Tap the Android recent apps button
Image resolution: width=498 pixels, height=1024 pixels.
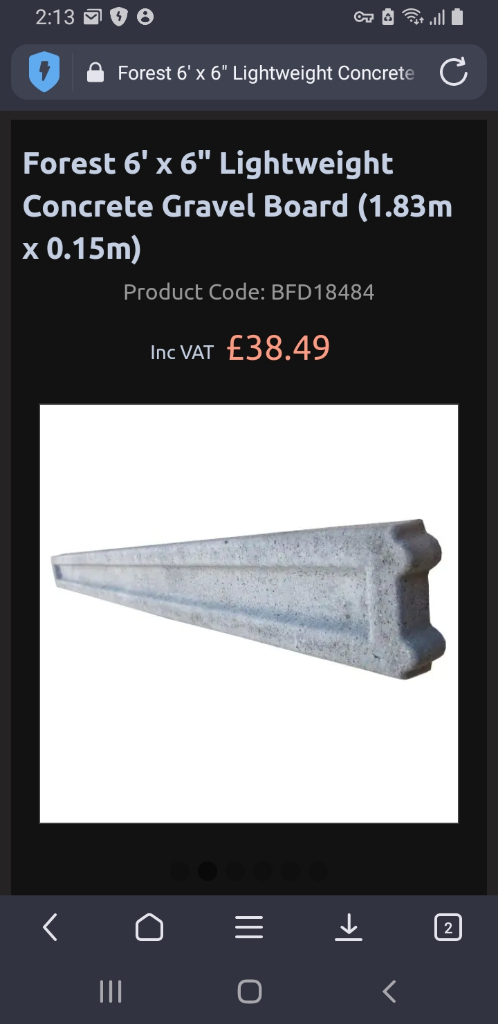pyautogui.click(x=110, y=991)
